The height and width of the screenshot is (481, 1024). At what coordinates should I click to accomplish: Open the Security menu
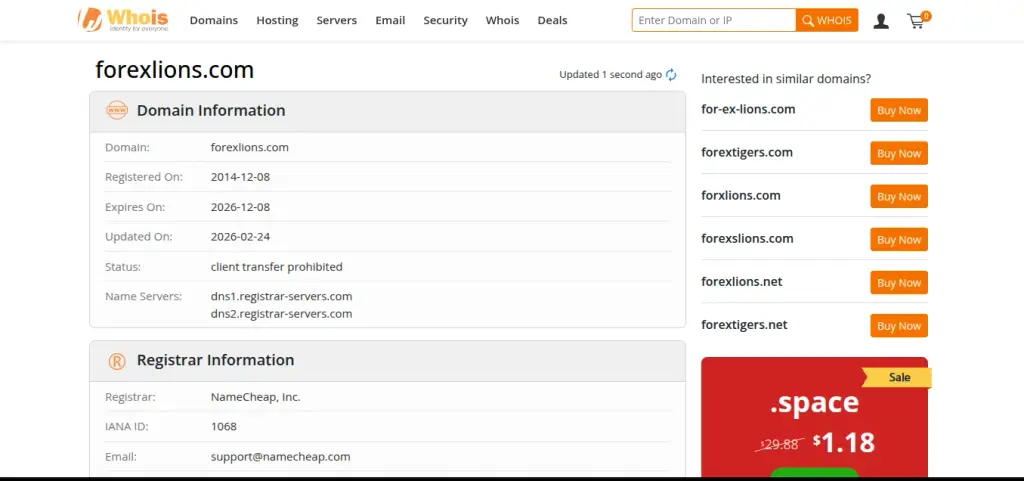coord(445,20)
